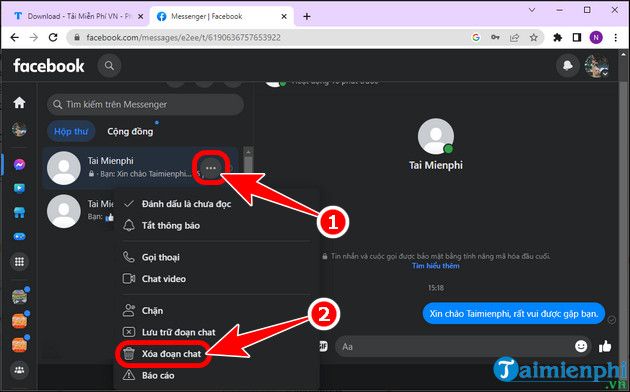Choose Lưu trữ đoạn chat menu item
The image size is (630, 392).
point(216,332)
